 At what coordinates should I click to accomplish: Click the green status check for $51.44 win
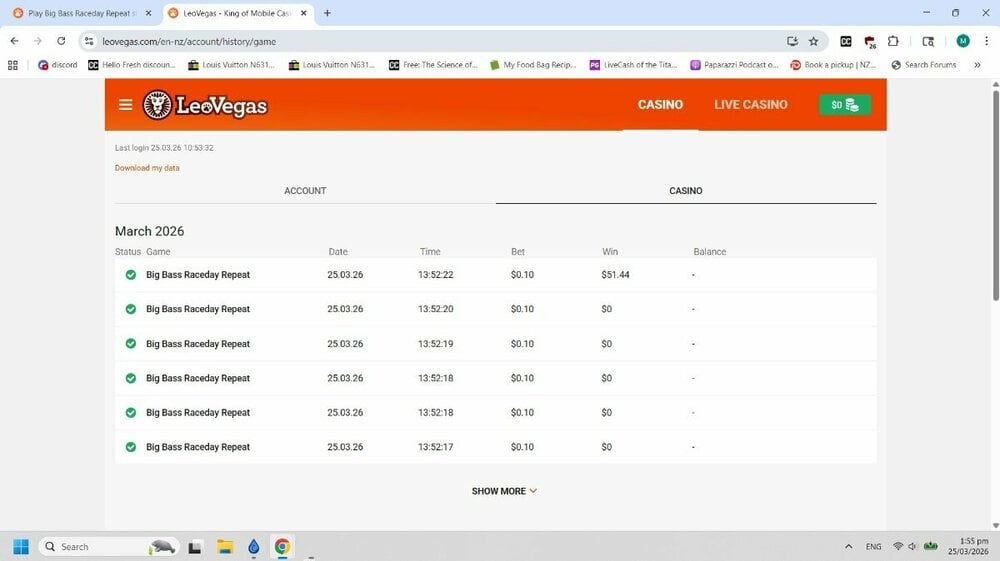131,275
